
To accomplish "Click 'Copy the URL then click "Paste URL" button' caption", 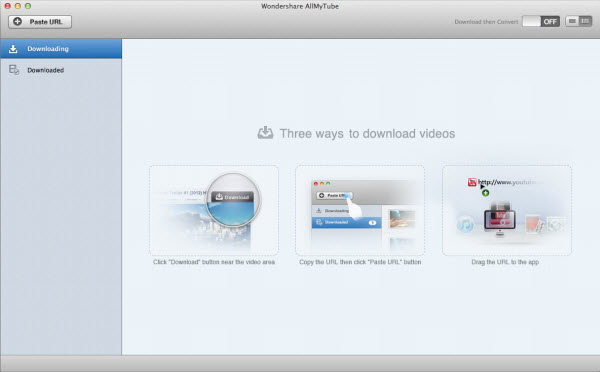I will point(360,262).
